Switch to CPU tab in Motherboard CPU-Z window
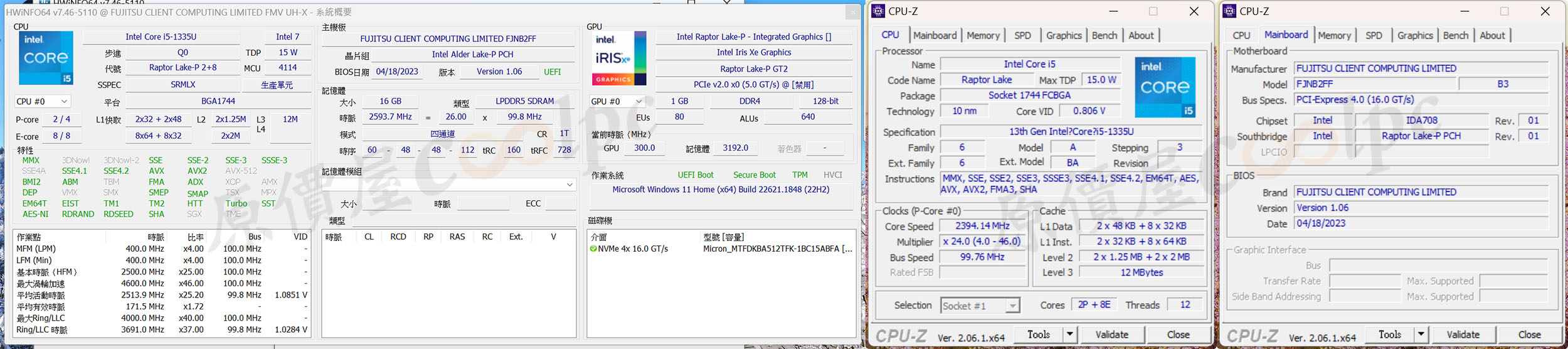 [x=1241, y=36]
